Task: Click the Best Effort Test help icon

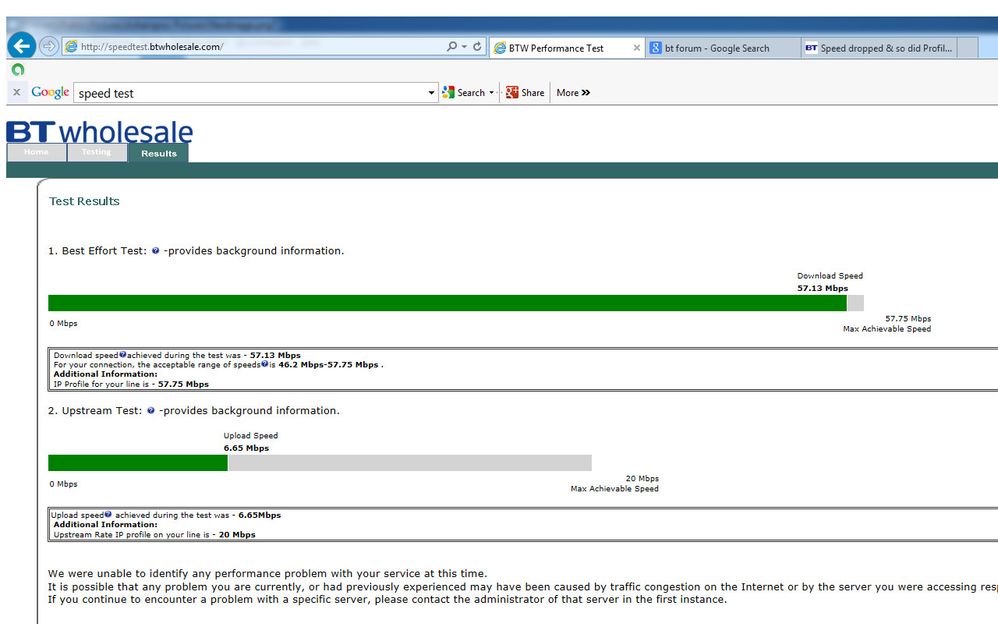Action: click(x=155, y=251)
